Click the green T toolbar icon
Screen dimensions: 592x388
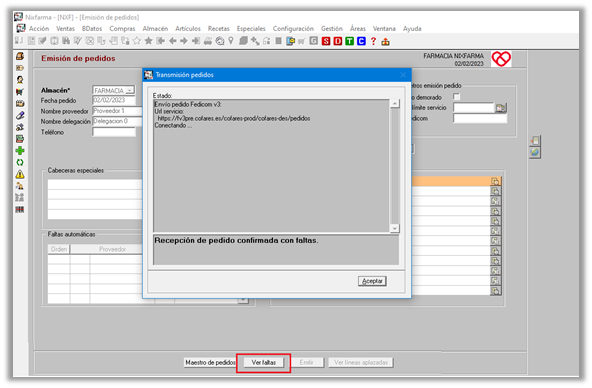350,41
